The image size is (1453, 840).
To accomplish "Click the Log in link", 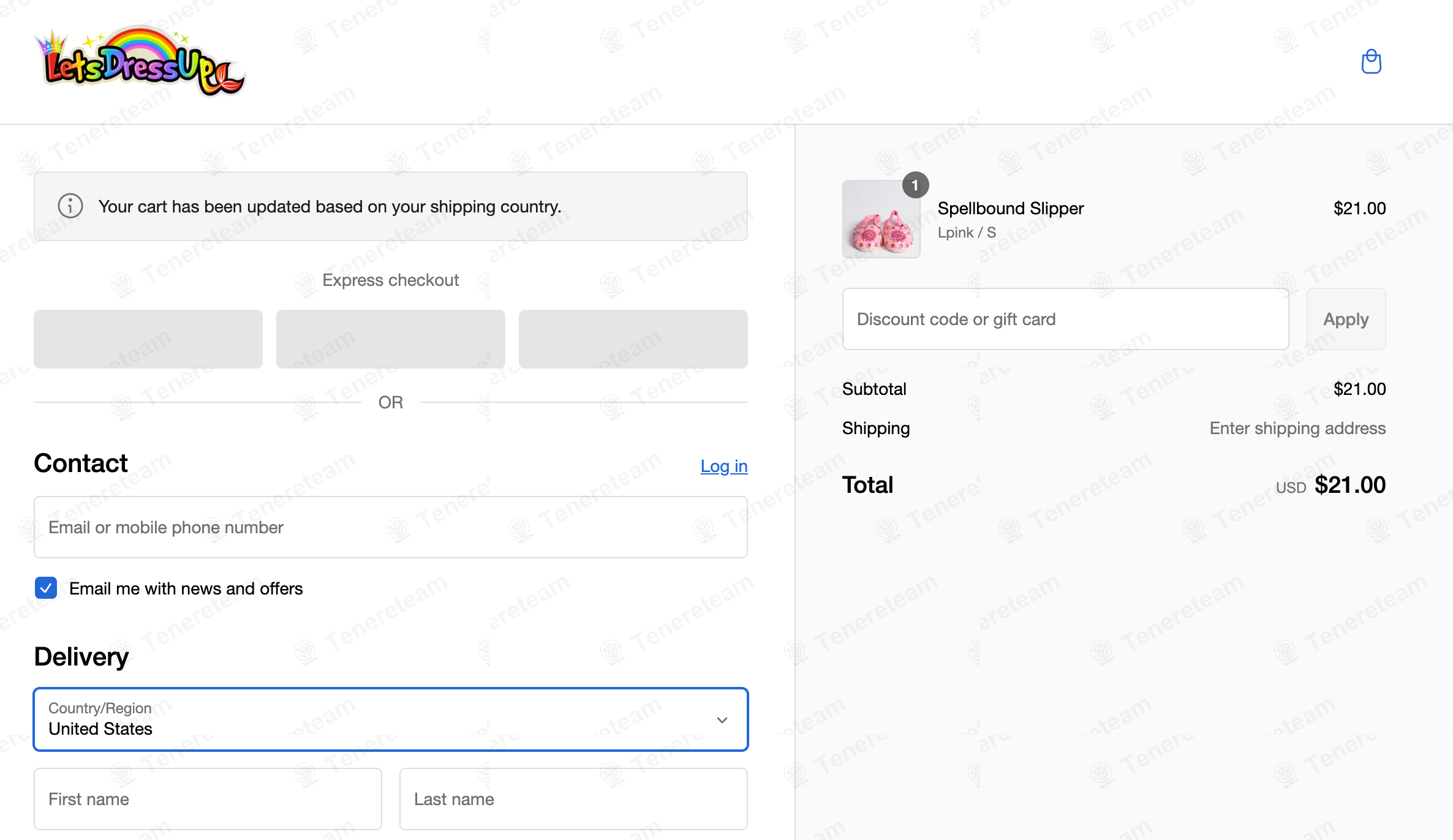I will [724, 466].
